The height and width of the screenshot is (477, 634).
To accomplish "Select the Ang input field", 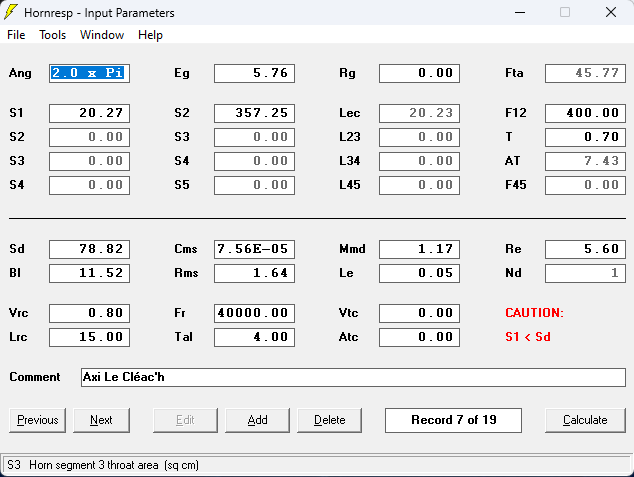I will pyautogui.click(x=89, y=73).
